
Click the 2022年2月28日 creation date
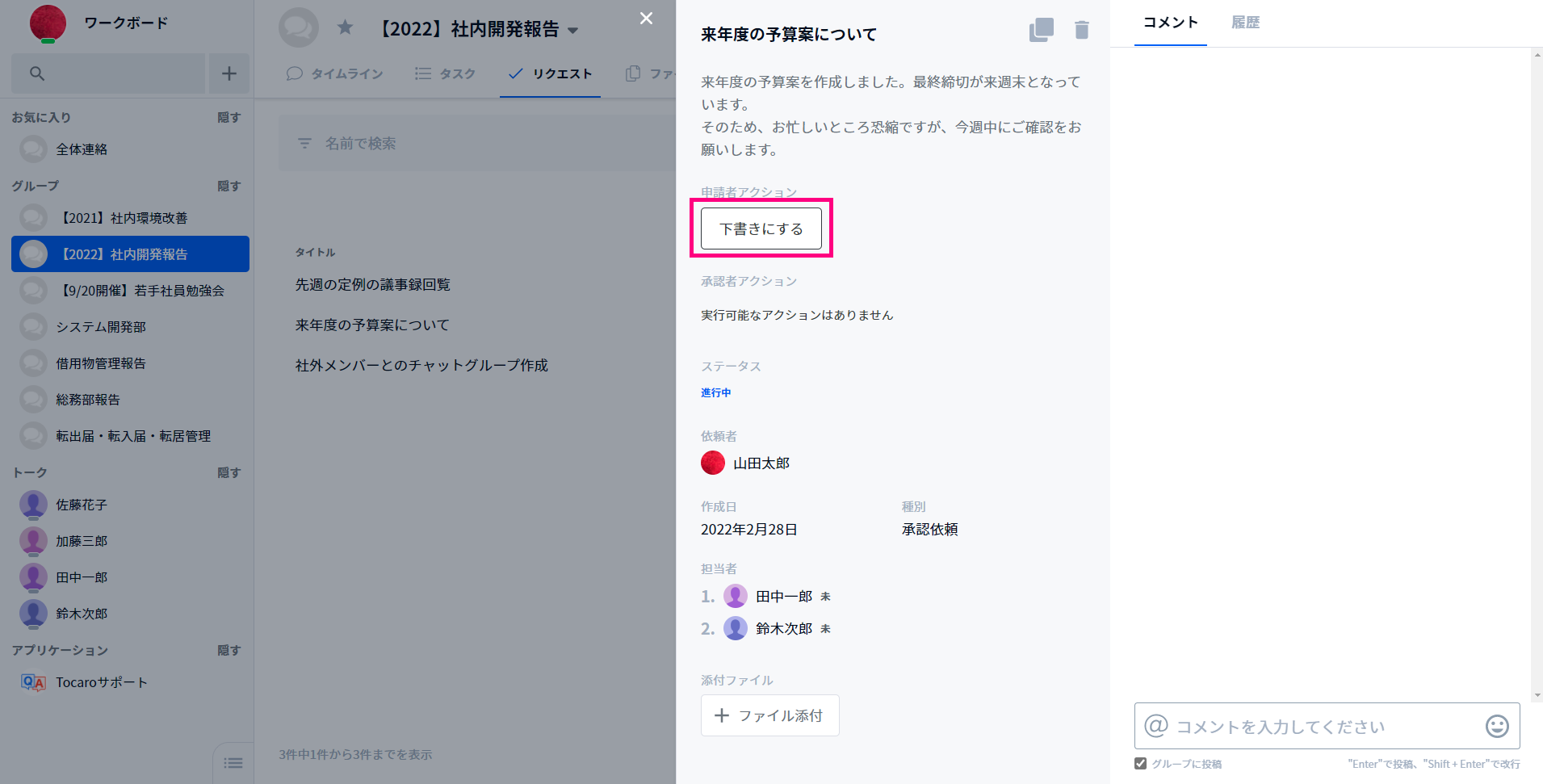pyautogui.click(x=748, y=530)
